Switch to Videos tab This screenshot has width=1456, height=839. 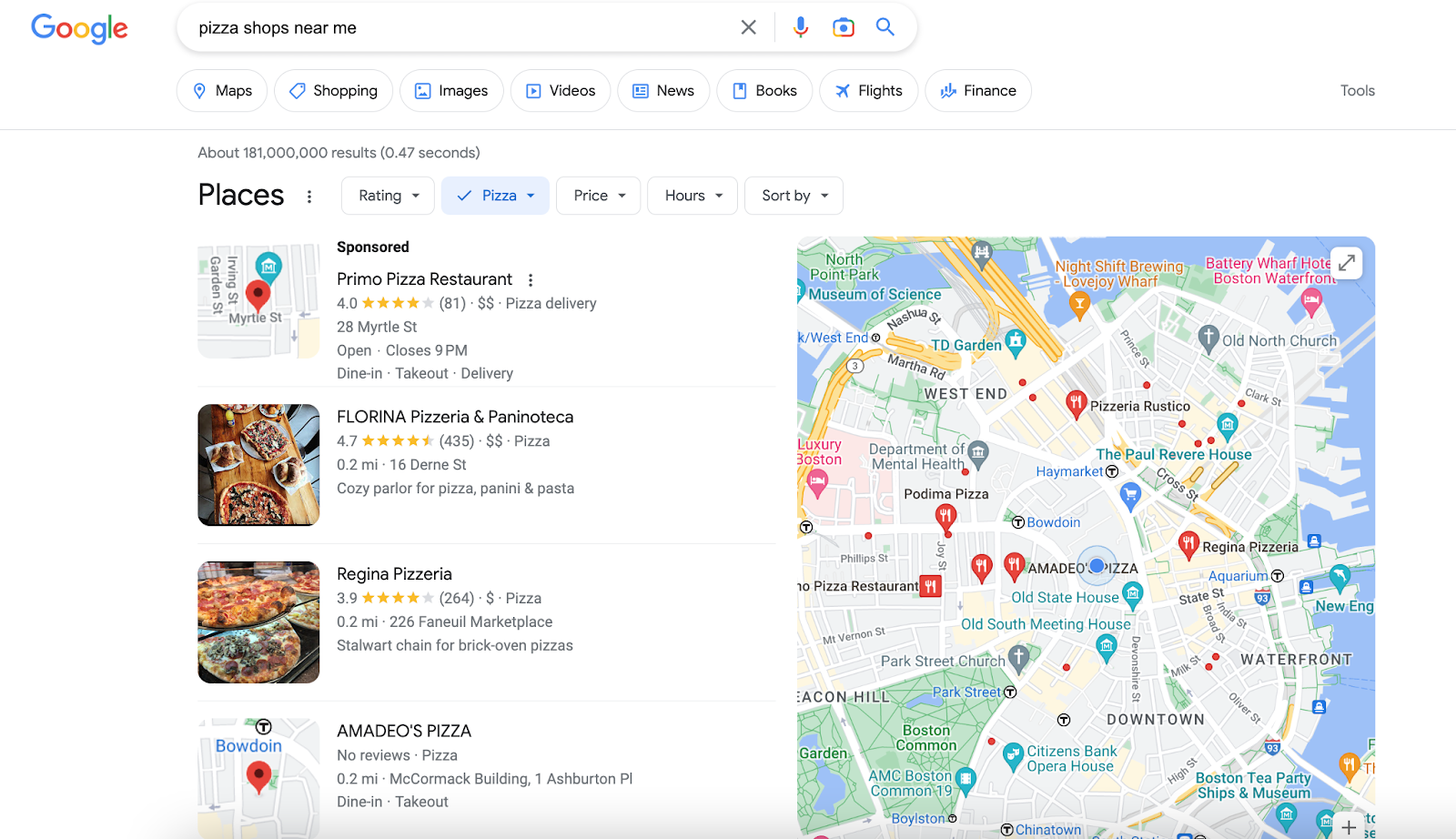(x=561, y=91)
